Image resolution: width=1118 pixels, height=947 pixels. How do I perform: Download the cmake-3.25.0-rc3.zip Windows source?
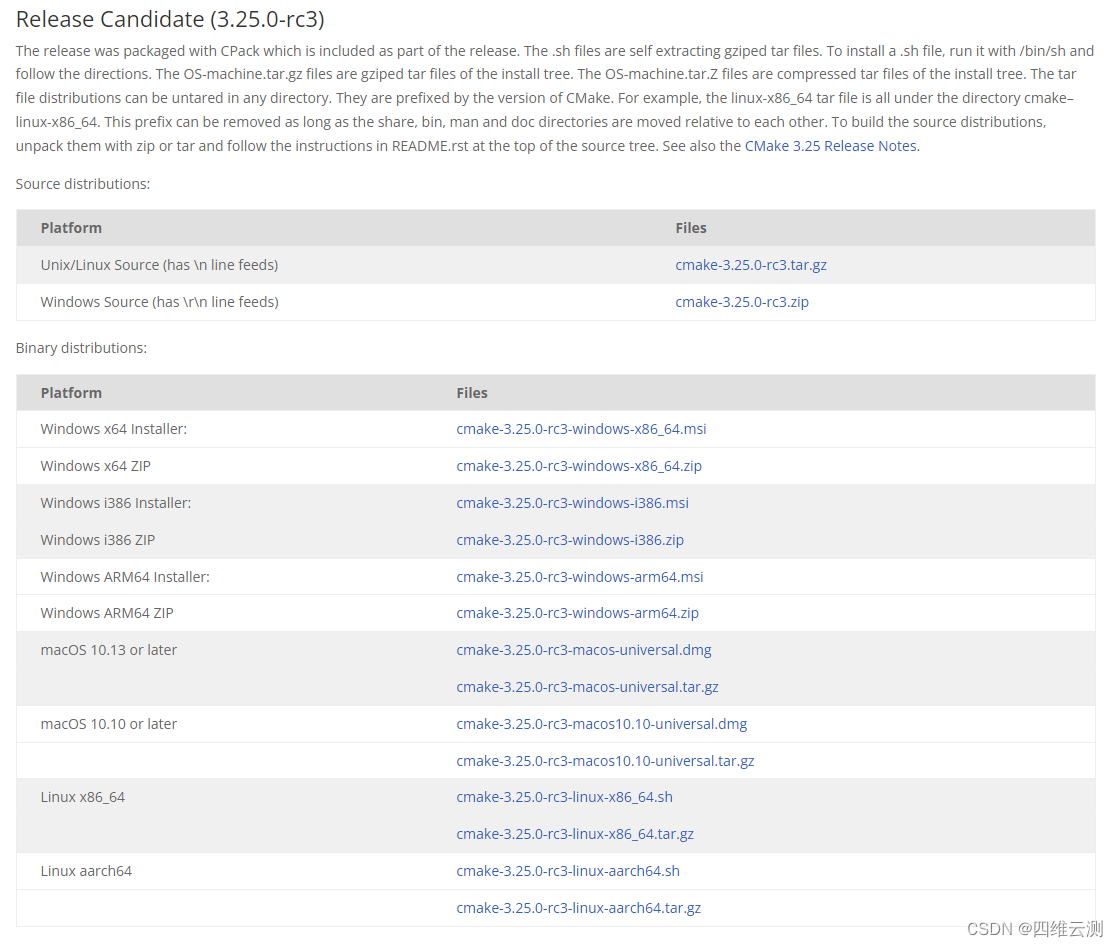tap(742, 301)
